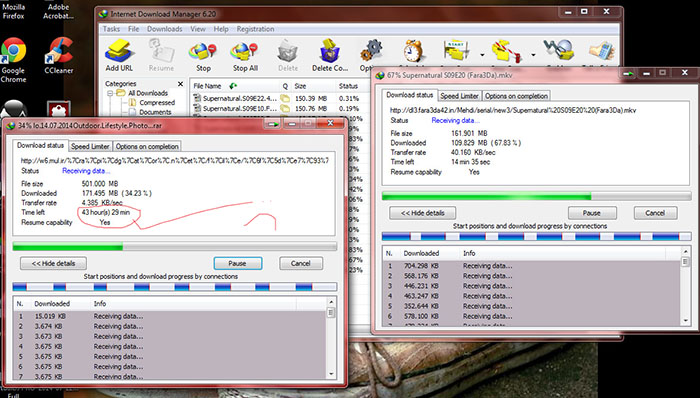Open the Help menu
Screen dimensions: 700x398
221,29
